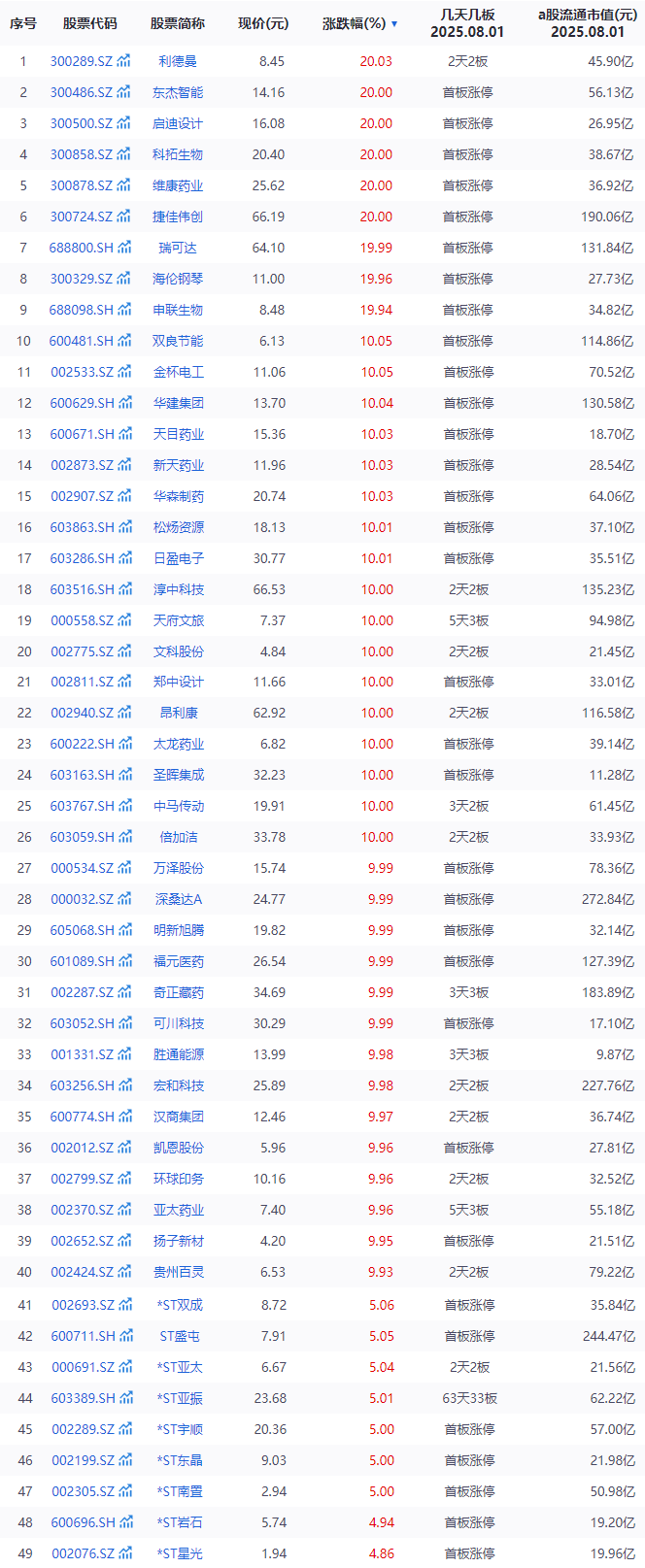Open stock name link 利德曼

[178, 61]
